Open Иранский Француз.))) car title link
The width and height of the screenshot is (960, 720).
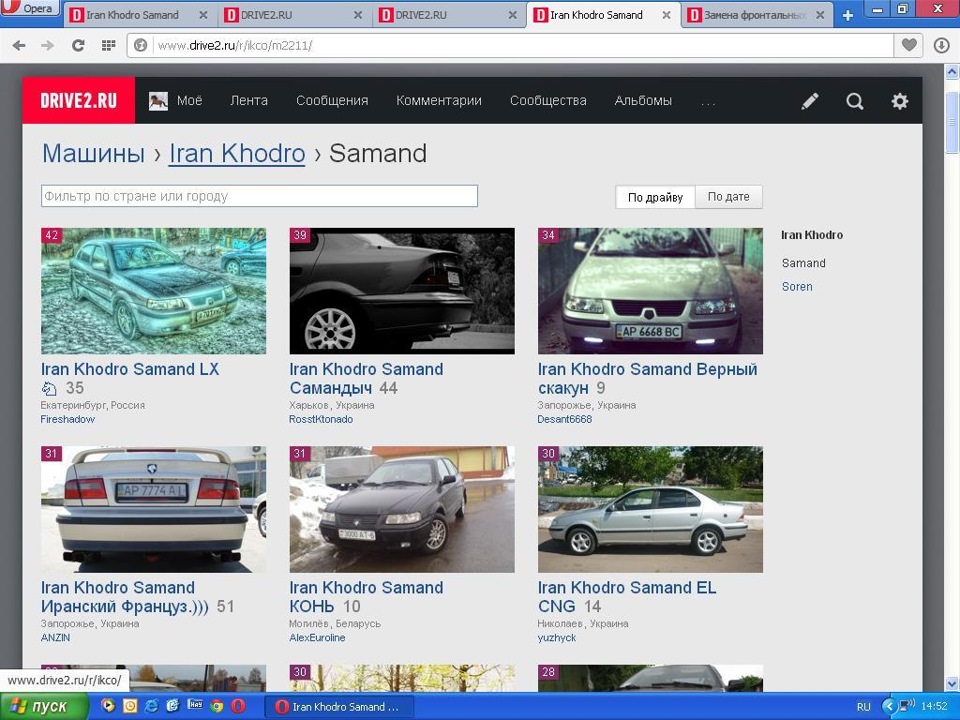tap(125, 597)
